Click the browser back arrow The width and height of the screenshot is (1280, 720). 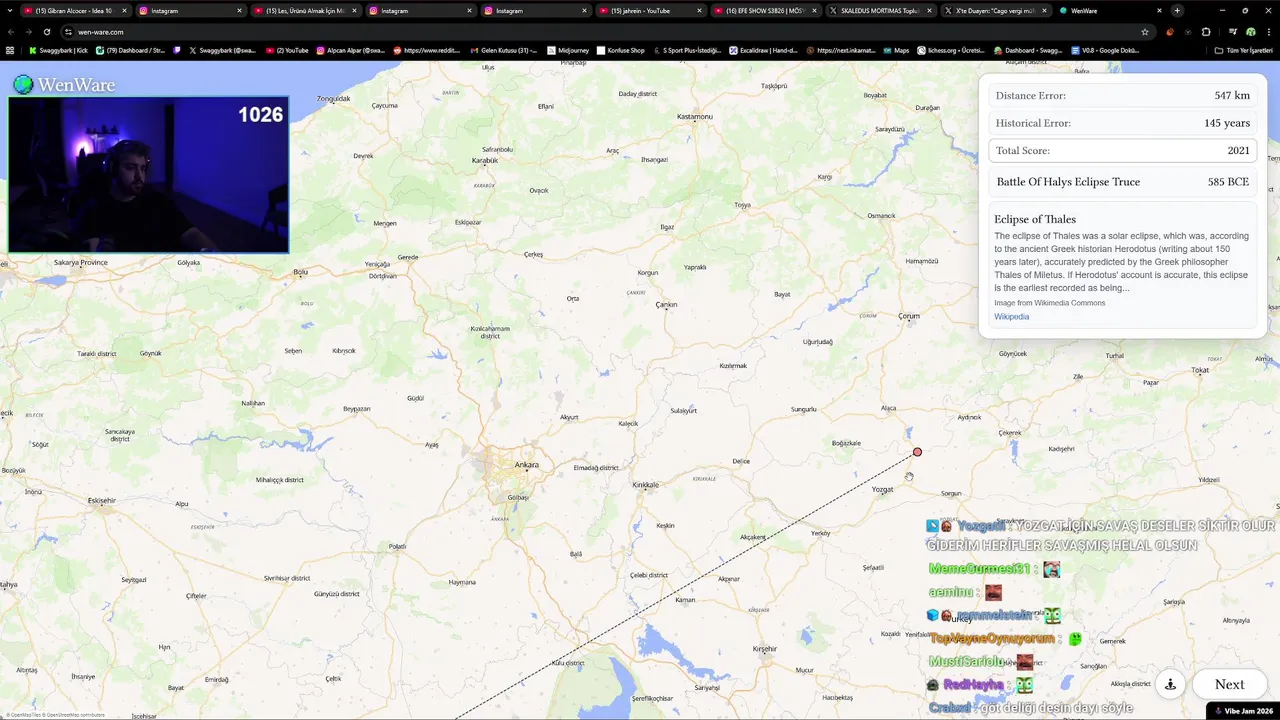point(10,32)
